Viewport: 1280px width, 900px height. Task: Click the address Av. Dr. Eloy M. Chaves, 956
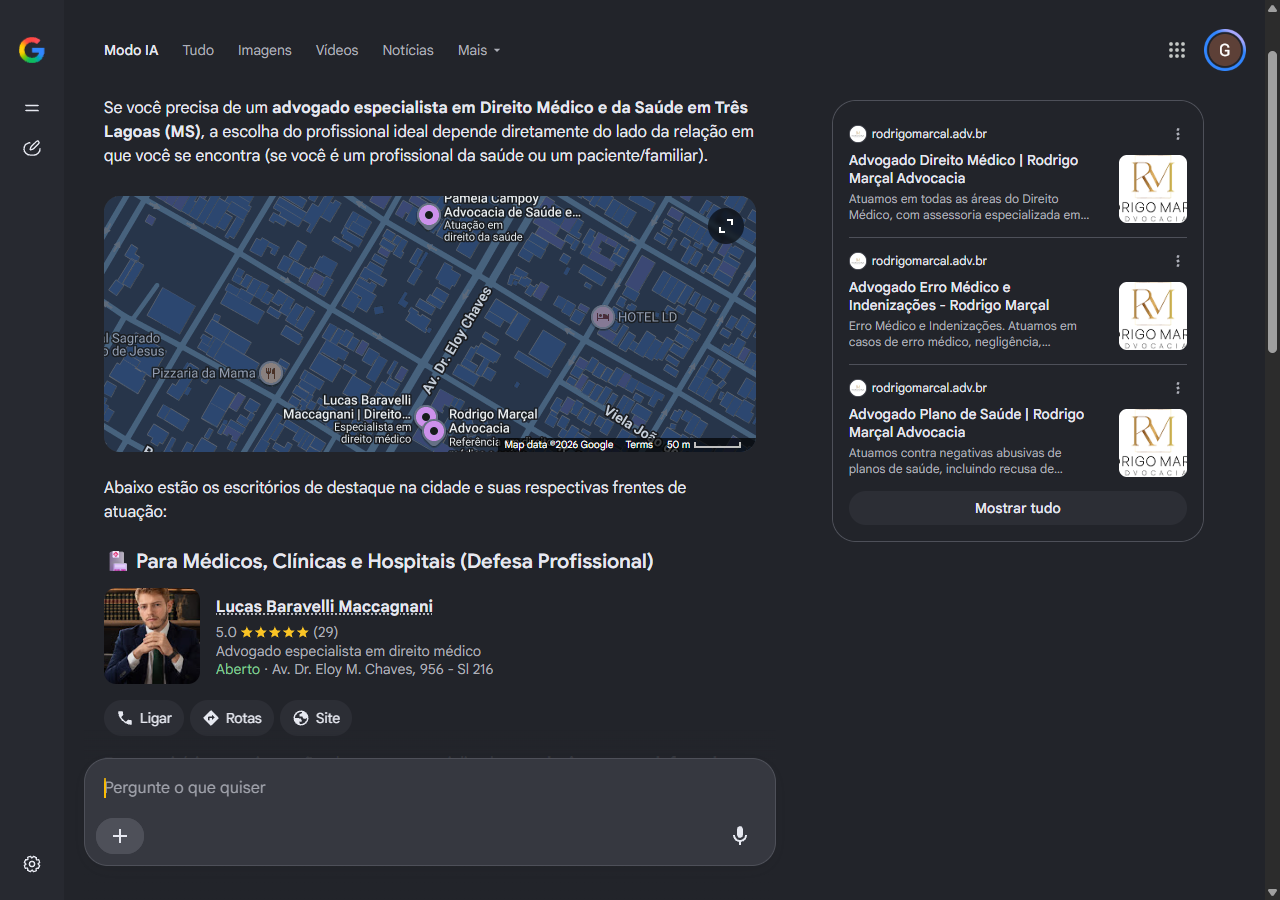(382, 669)
